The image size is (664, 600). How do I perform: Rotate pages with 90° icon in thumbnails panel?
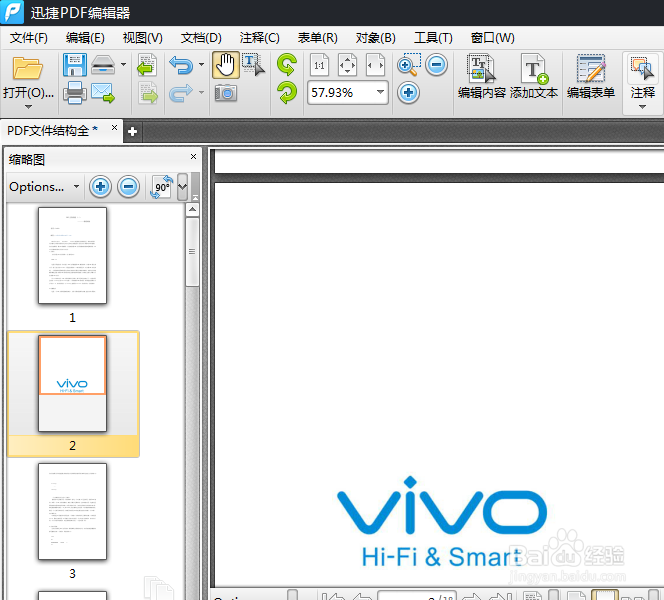(x=162, y=187)
